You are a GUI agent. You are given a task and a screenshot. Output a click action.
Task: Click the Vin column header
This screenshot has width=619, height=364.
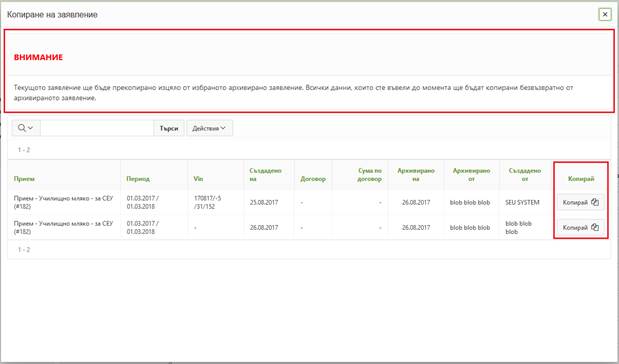click(198, 179)
